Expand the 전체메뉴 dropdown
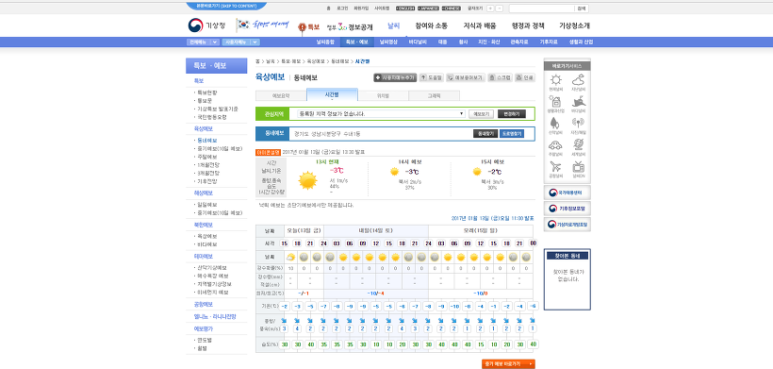 pyautogui.click(x=203, y=42)
